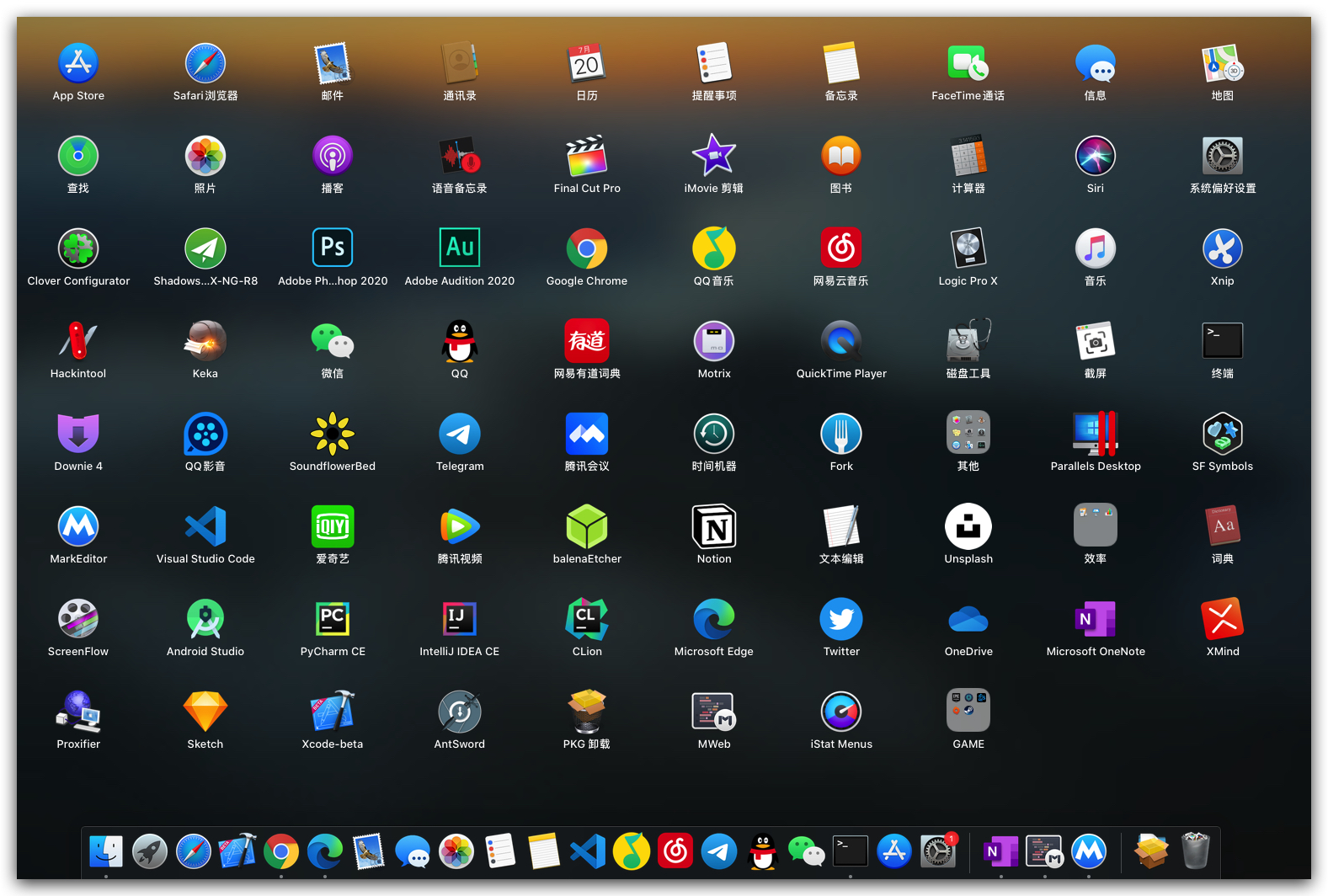This screenshot has width=1328, height=896.
Task: Expand the 效率 folder
Action: (x=1095, y=527)
